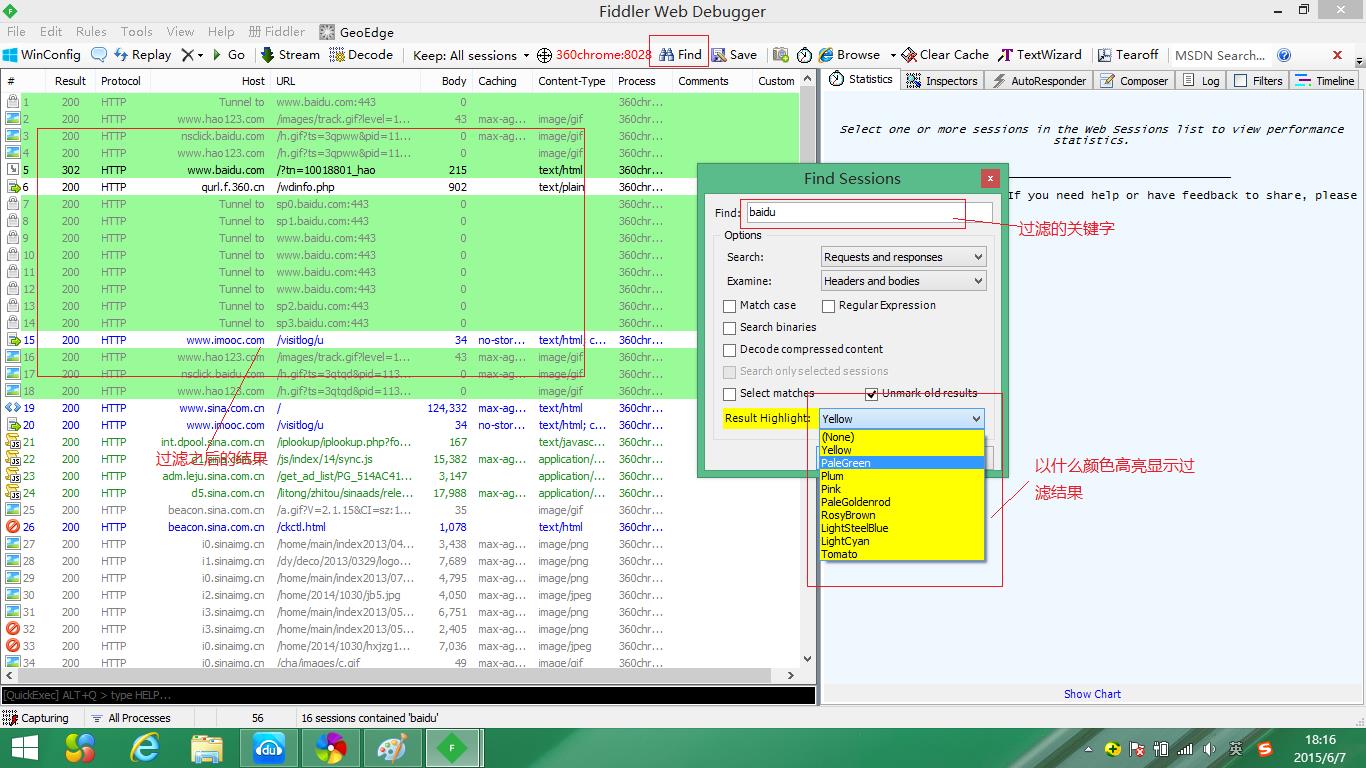The image size is (1366, 768).
Task: Click the Capturing status bar indicator
Action: (36, 718)
